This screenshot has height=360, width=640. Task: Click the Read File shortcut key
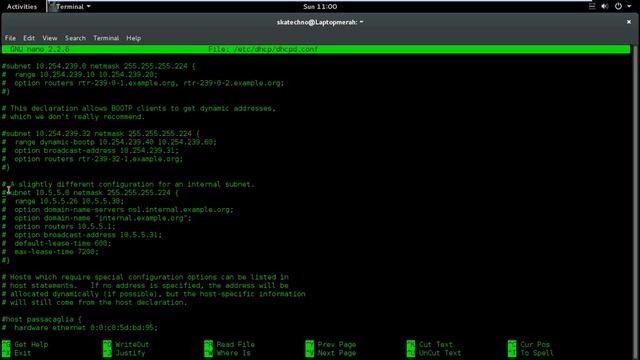coord(209,344)
